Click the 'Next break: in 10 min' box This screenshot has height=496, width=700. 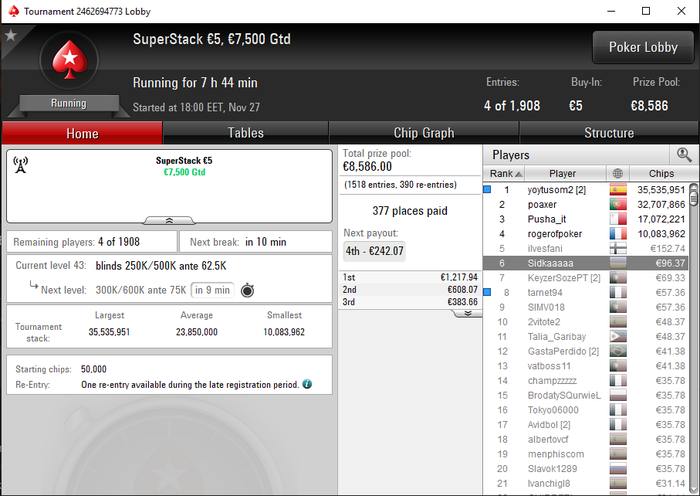pyautogui.click(x=256, y=242)
